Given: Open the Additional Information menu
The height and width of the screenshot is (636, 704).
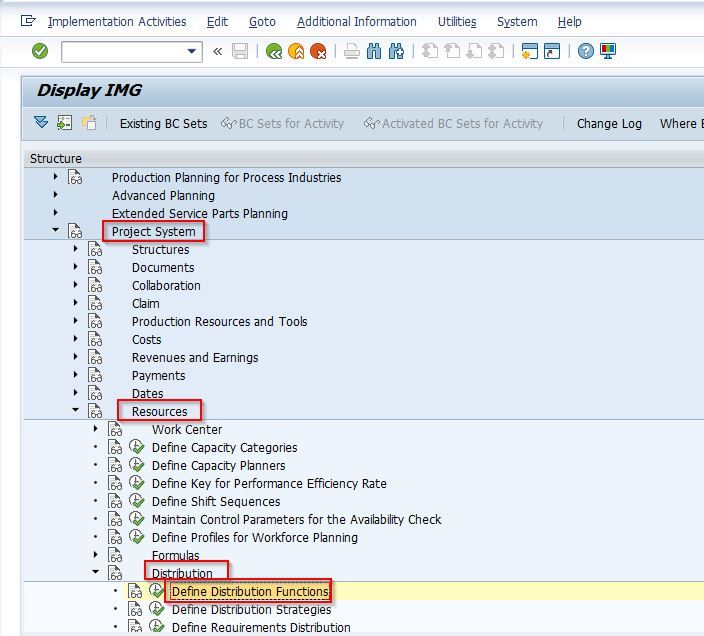Looking at the screenshot, I should point(356,22).
